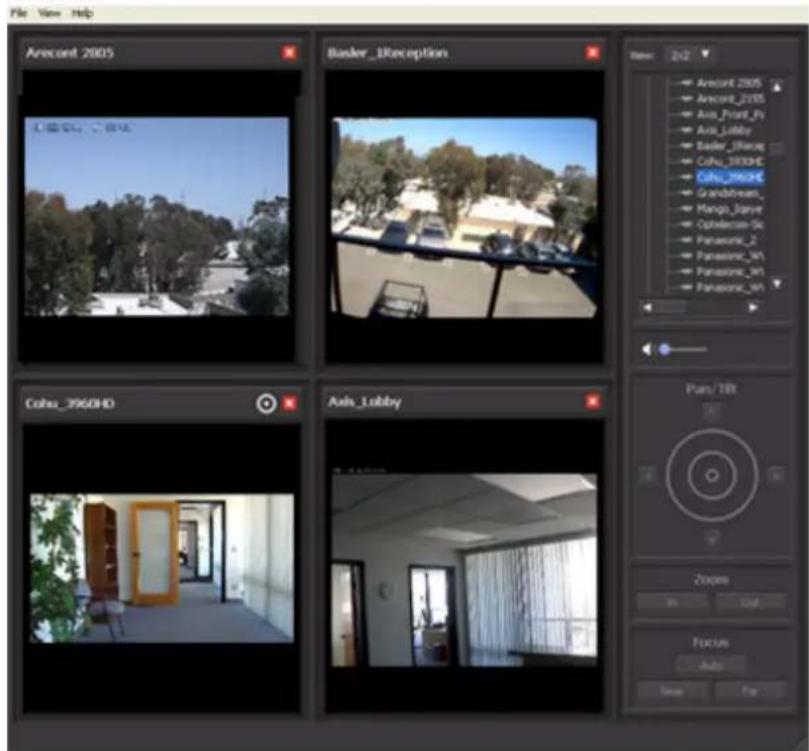Click the Focus Near button
809x751 pixels.
coord(672,691)
